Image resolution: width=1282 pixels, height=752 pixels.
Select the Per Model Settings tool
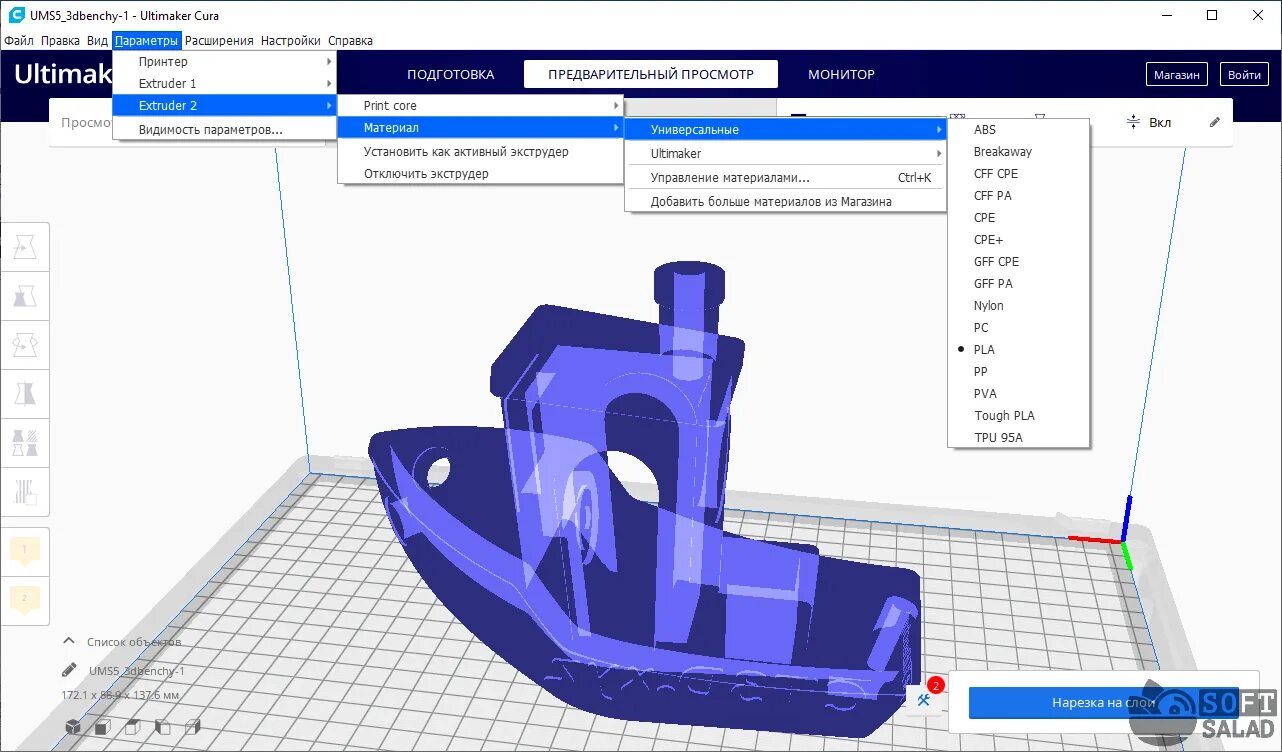25,443
